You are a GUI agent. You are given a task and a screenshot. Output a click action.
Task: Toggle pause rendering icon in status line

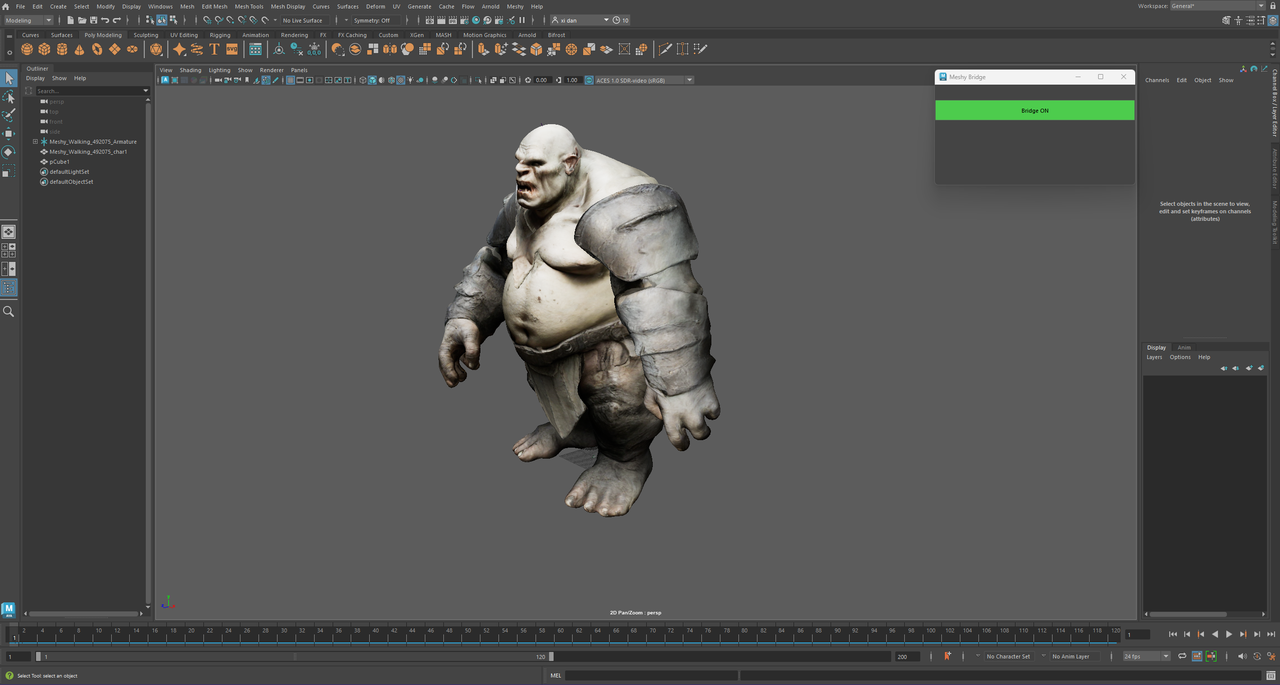pos(523,20)
